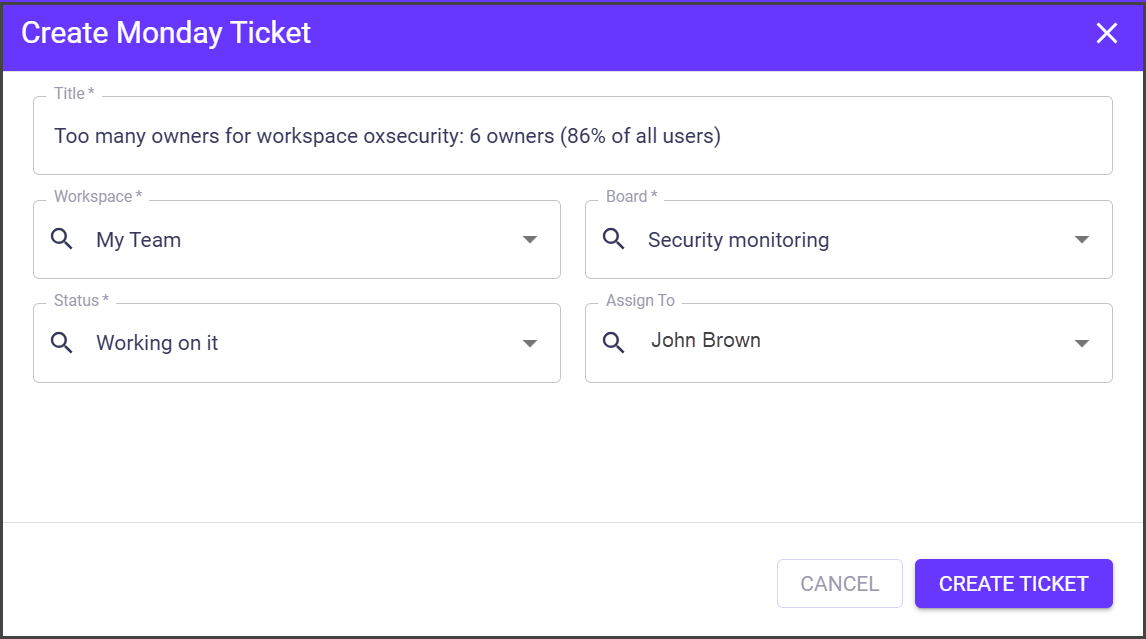
Task: Click the 'Create Monday Ticket' header title
Action: [166, 33]
